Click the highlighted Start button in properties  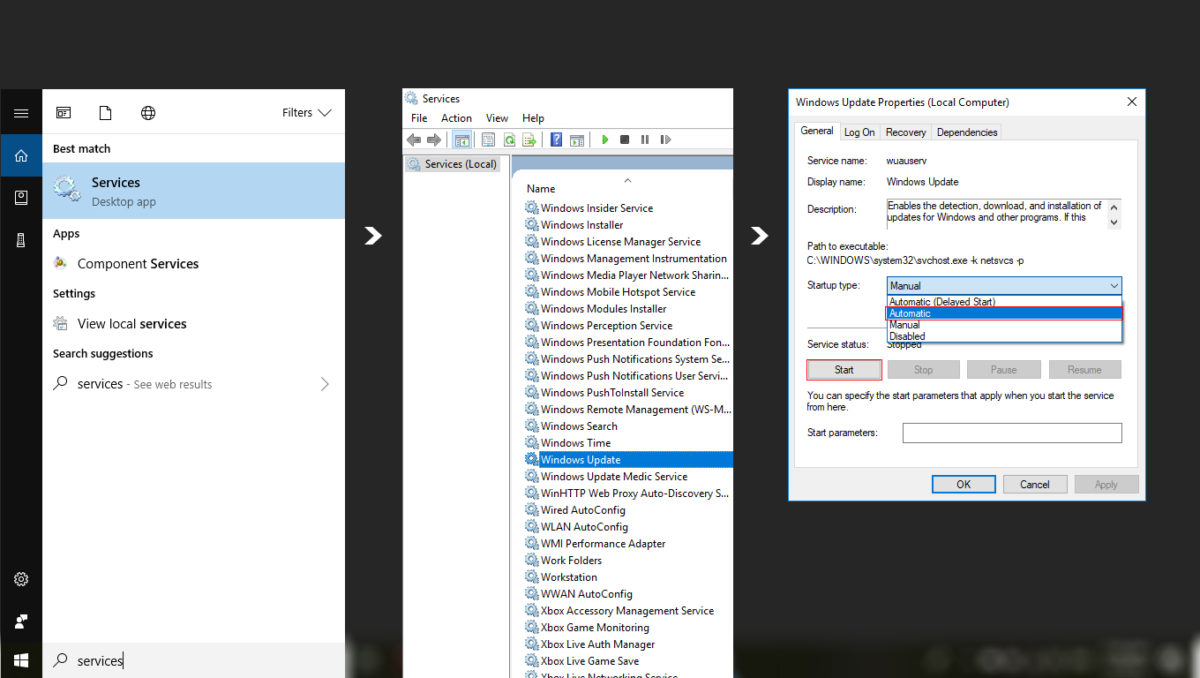coord(843,369)
